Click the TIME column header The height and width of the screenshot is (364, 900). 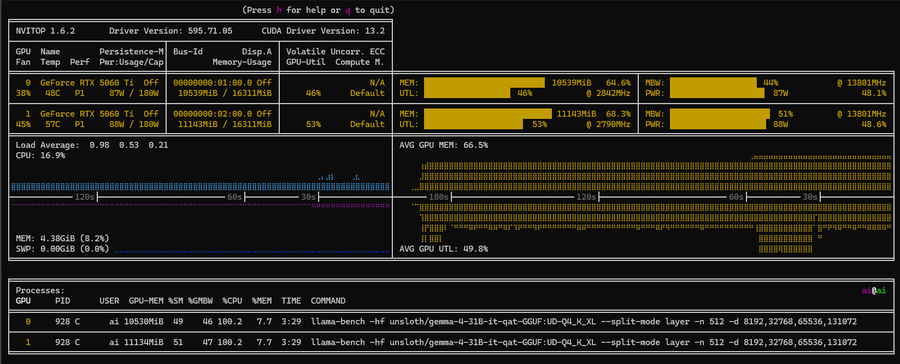coord(291,301)
